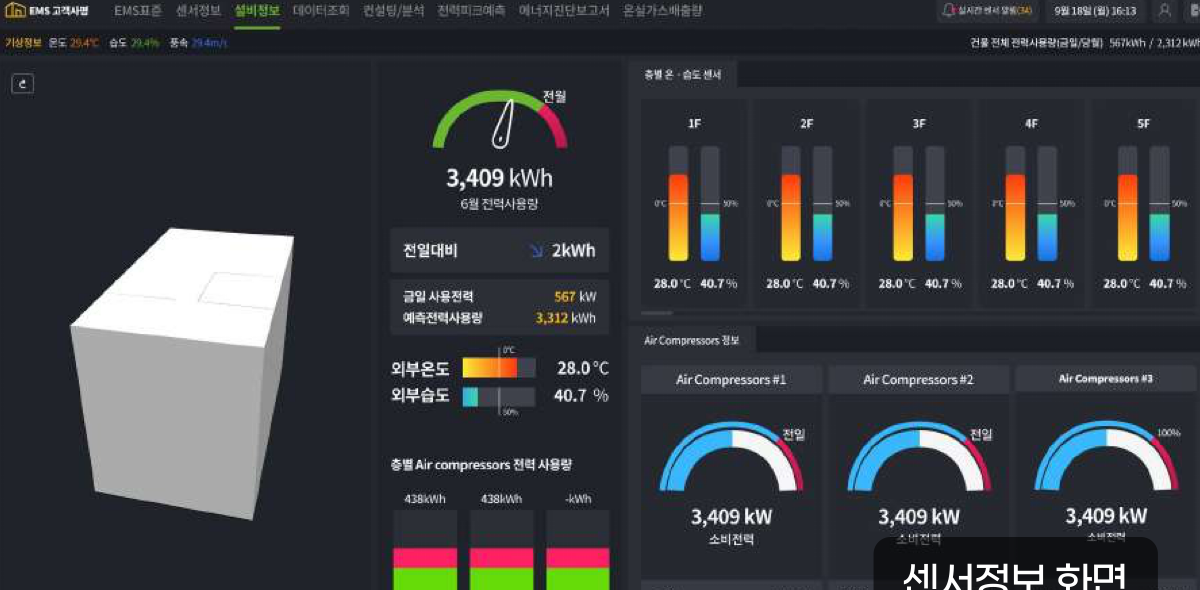The image size is (1200, 590).
Task: Click the first 438kWh floor bar
Action: [424, 550]
